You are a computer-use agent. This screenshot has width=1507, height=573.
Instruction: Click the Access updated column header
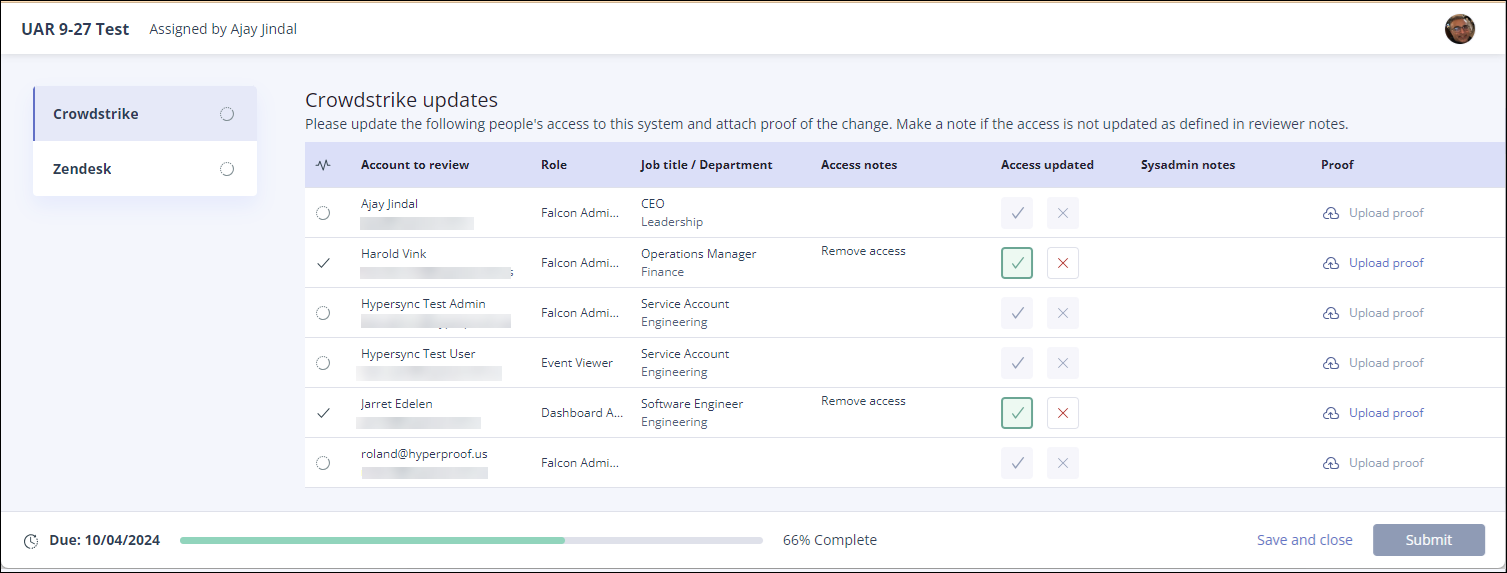pos(1047,165)
